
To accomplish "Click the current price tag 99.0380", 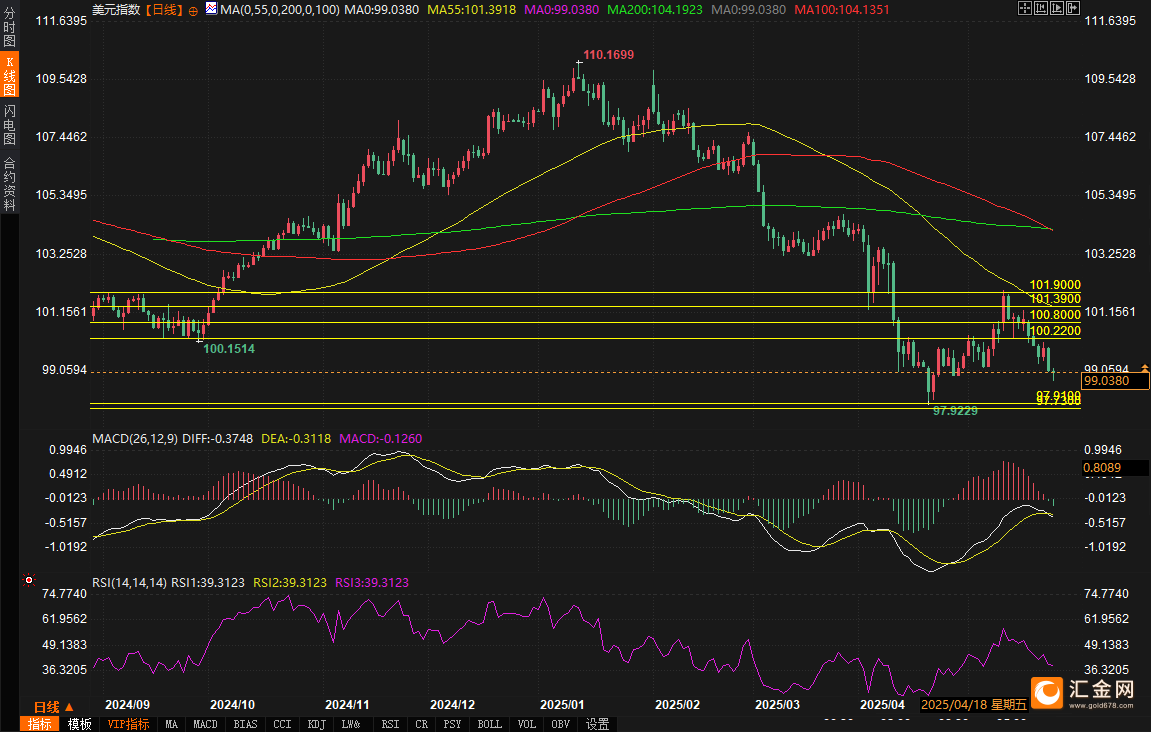I will (1115, 380).
